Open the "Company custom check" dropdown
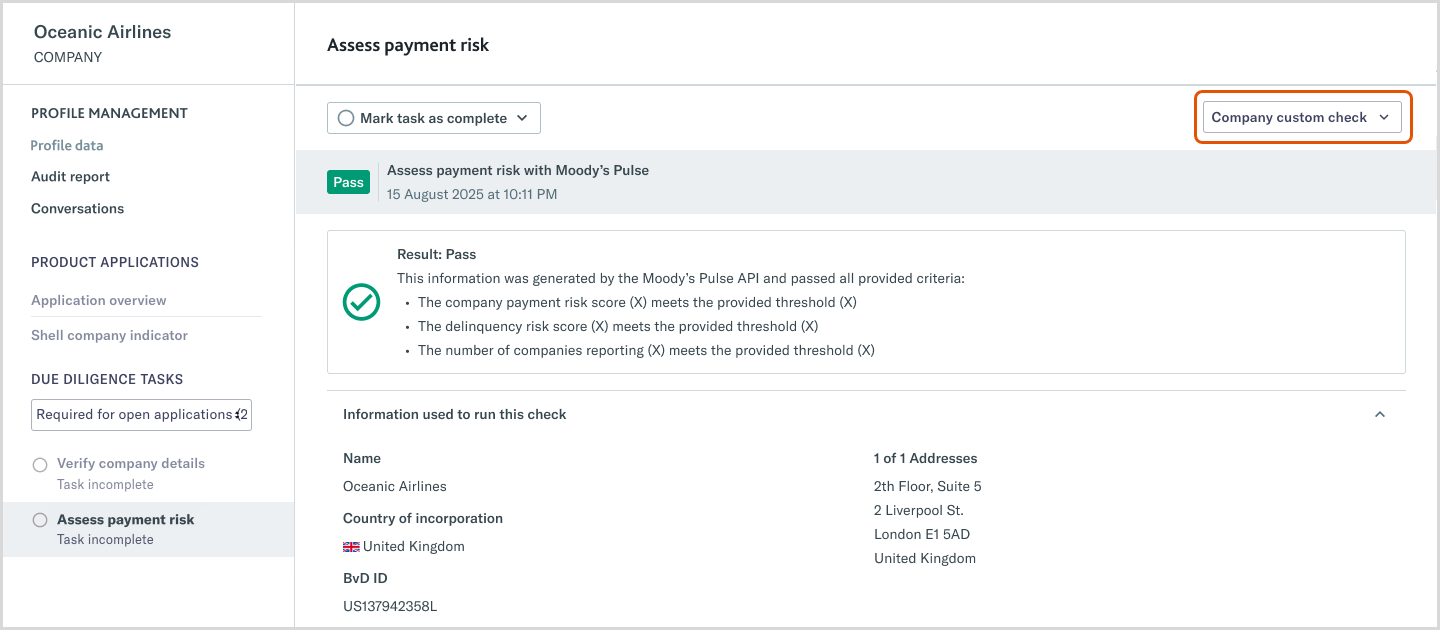This screenshot has width=1440, height=630. pos(1302,117)
